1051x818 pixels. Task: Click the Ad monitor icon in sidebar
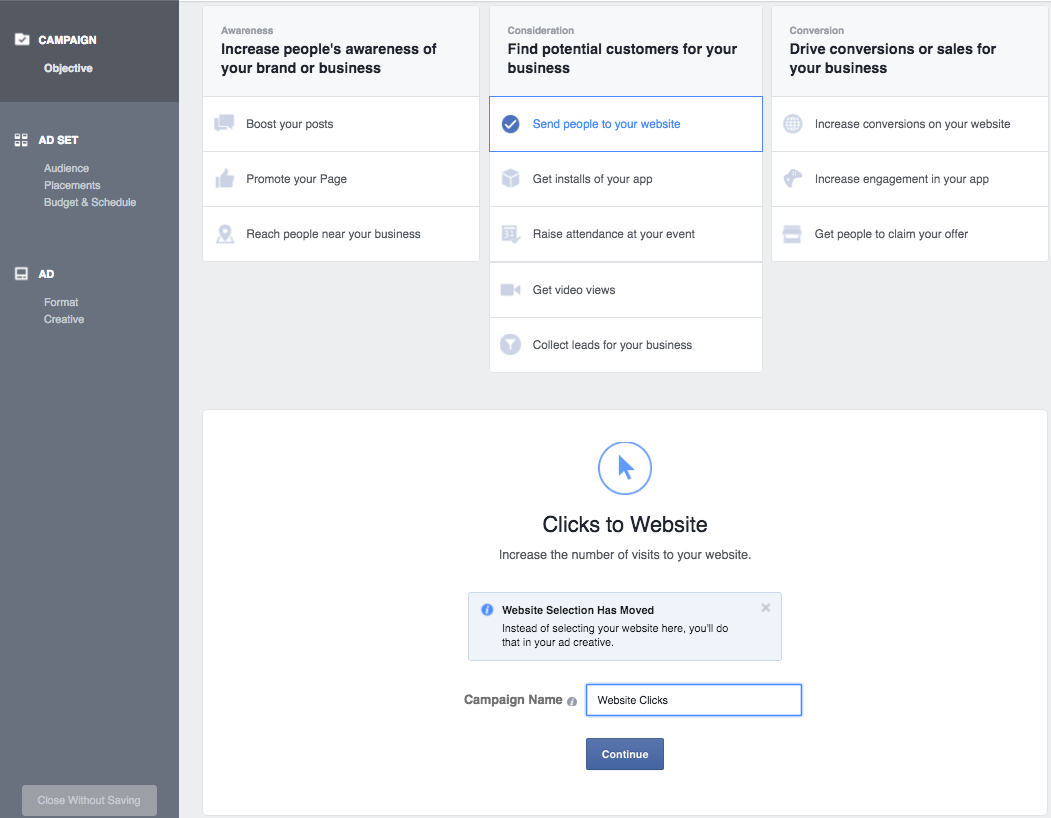(21, 274)
